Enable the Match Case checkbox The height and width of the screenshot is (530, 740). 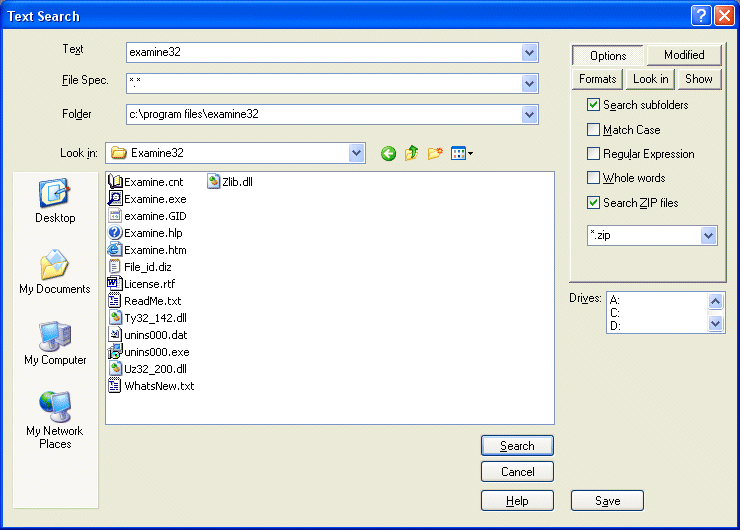coord(593,129)
